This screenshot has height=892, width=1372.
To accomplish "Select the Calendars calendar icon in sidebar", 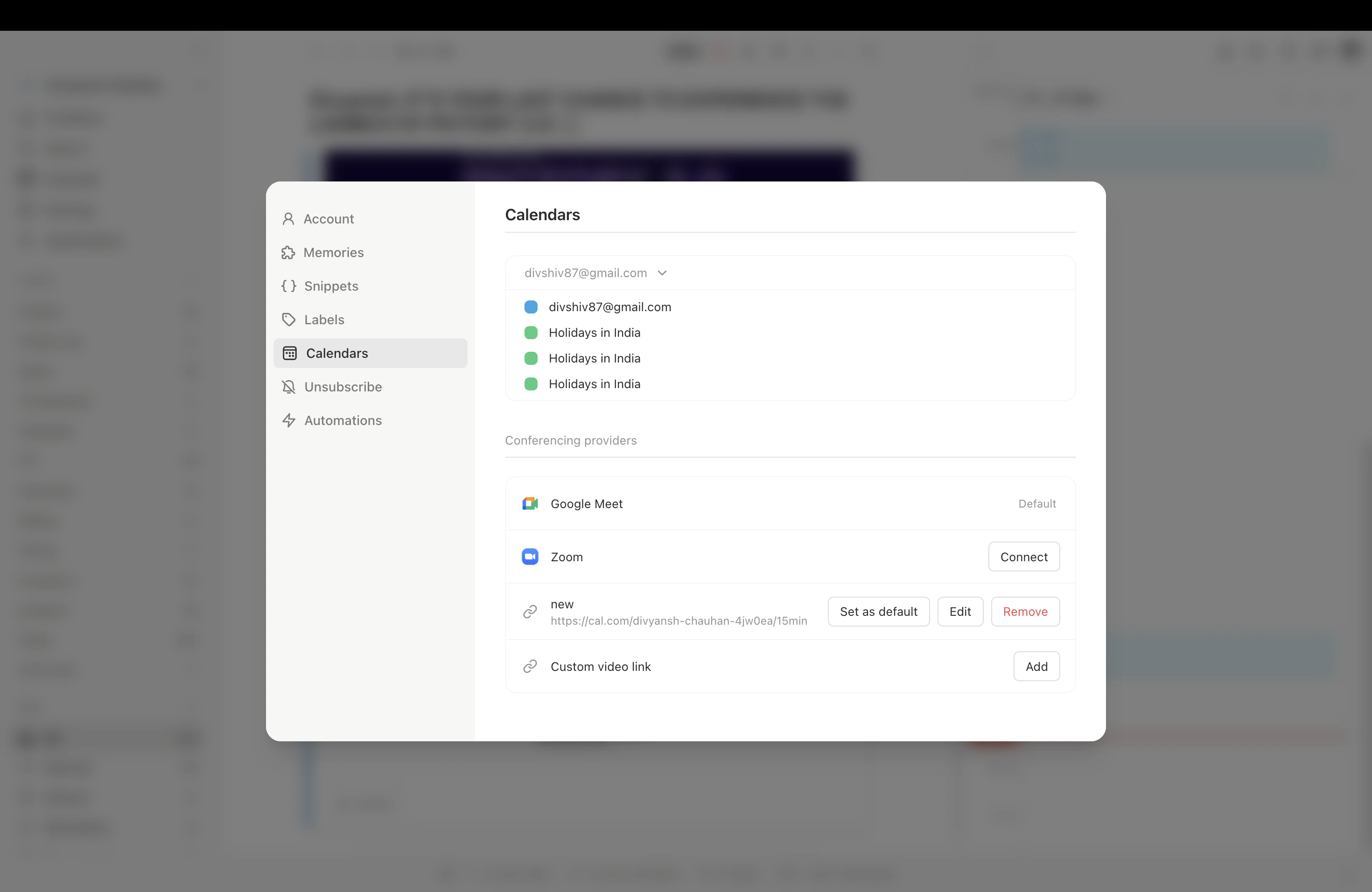I will [289, 353].
